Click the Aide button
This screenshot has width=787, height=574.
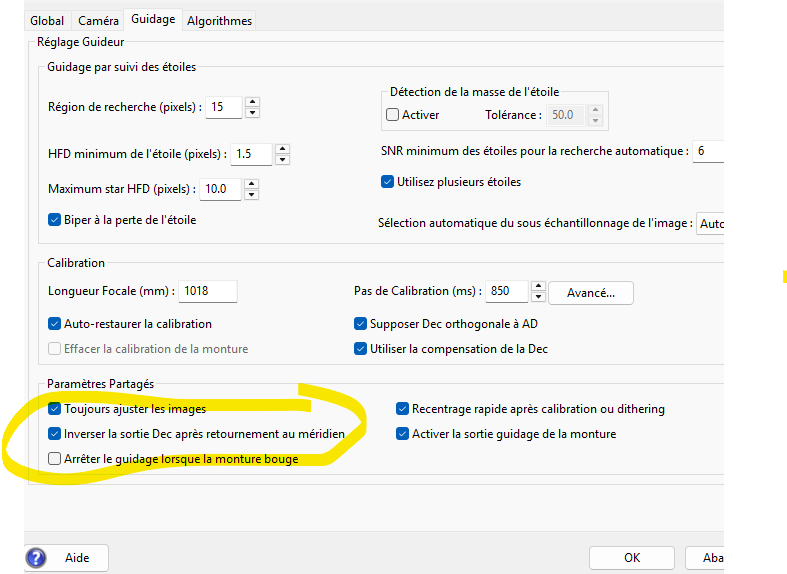[x=67, y=557]
